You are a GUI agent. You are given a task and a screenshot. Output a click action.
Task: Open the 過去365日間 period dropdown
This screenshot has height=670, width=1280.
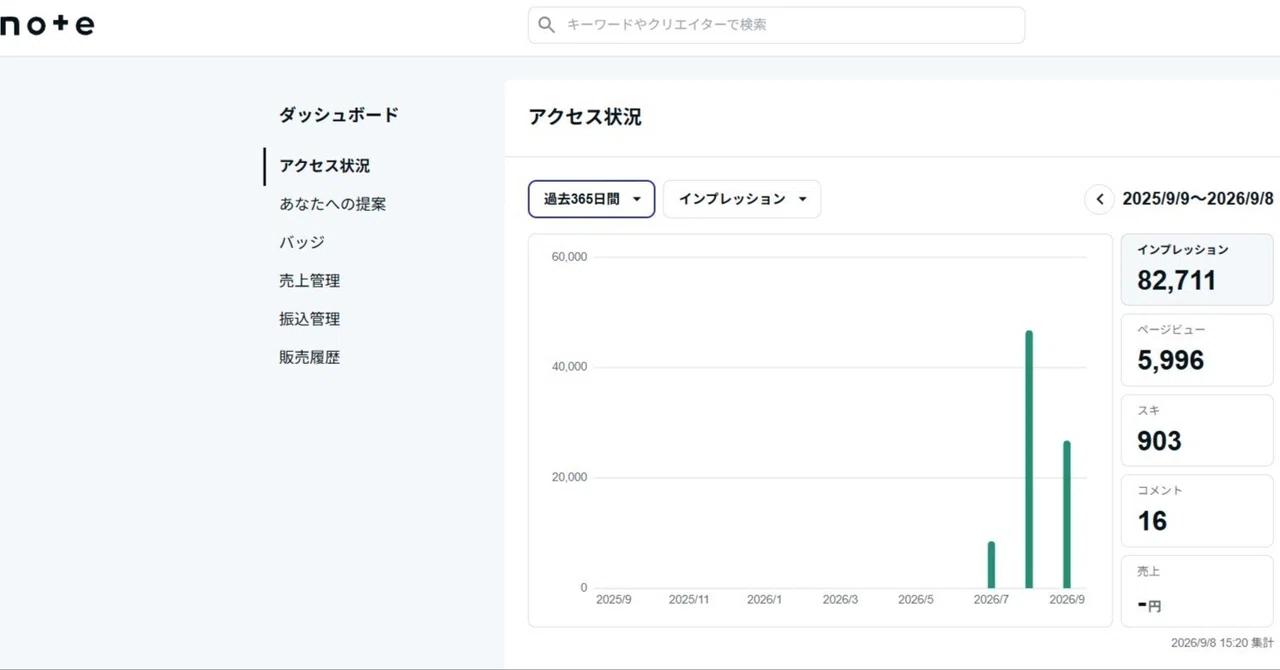pos(591,199)
